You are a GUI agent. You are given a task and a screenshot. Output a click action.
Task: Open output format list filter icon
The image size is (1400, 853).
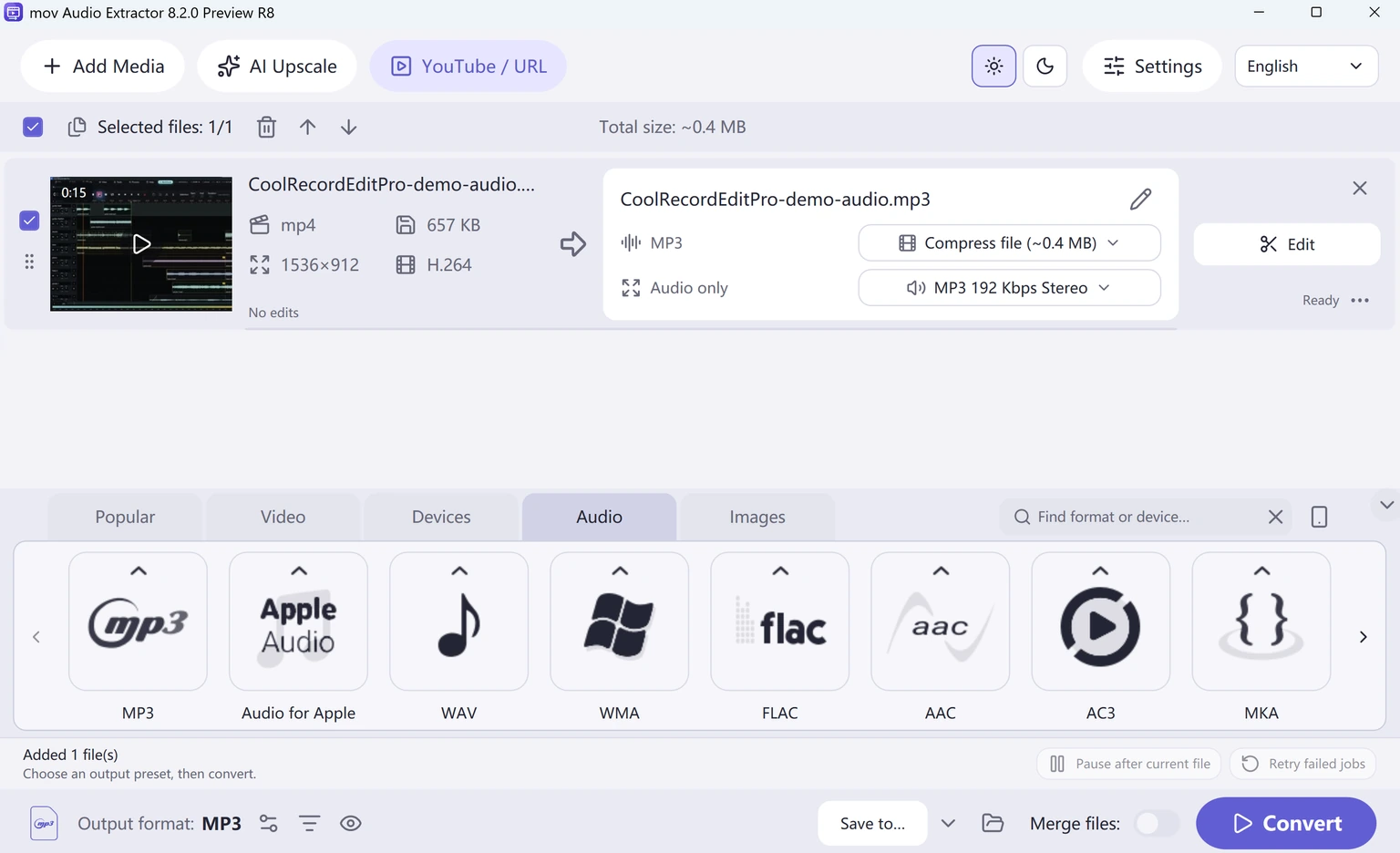pyautogui.click(x=309, y=823)
